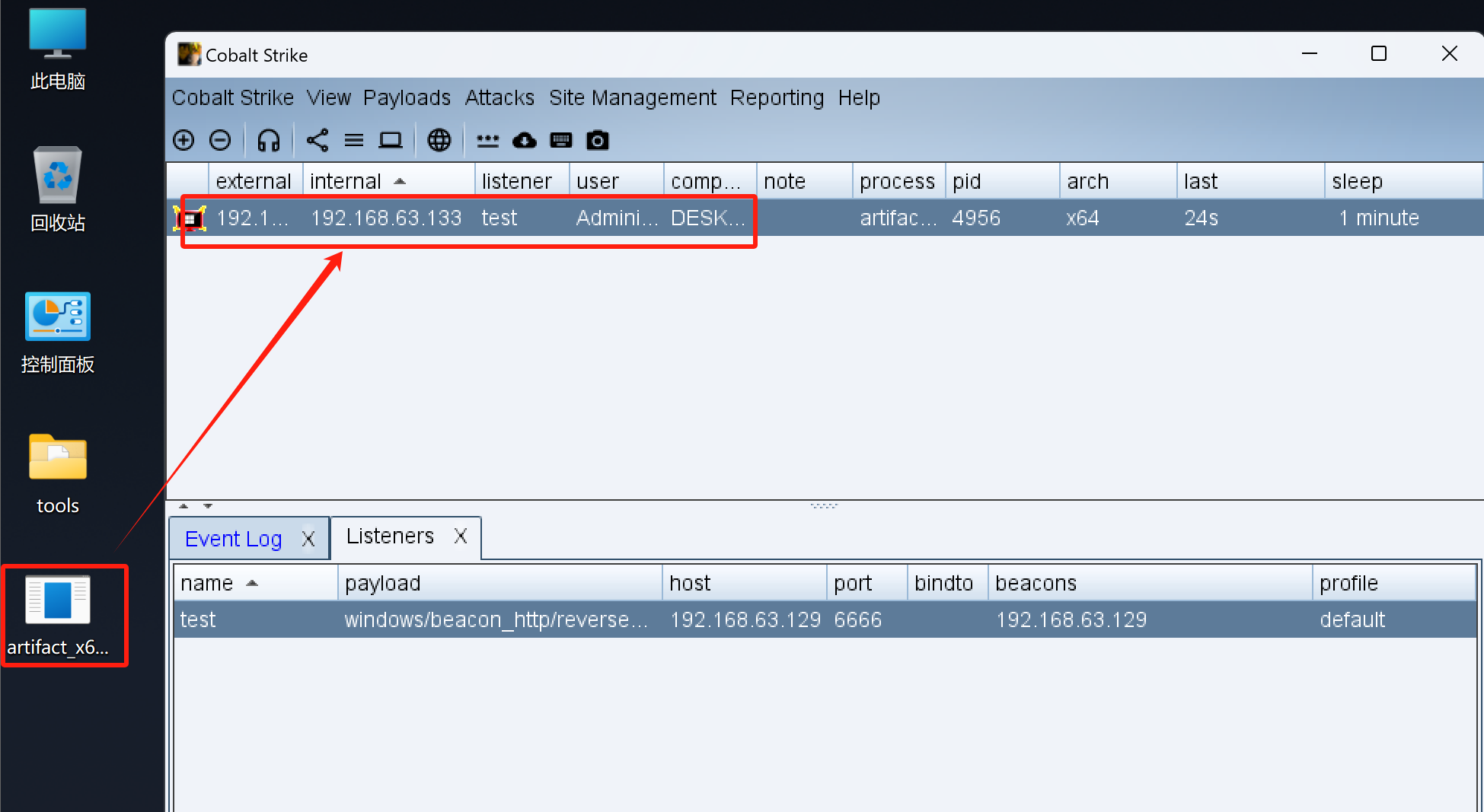Sort listeners by host column
The height and width of the screenshot is (812, 1484).
pos(744,583)
